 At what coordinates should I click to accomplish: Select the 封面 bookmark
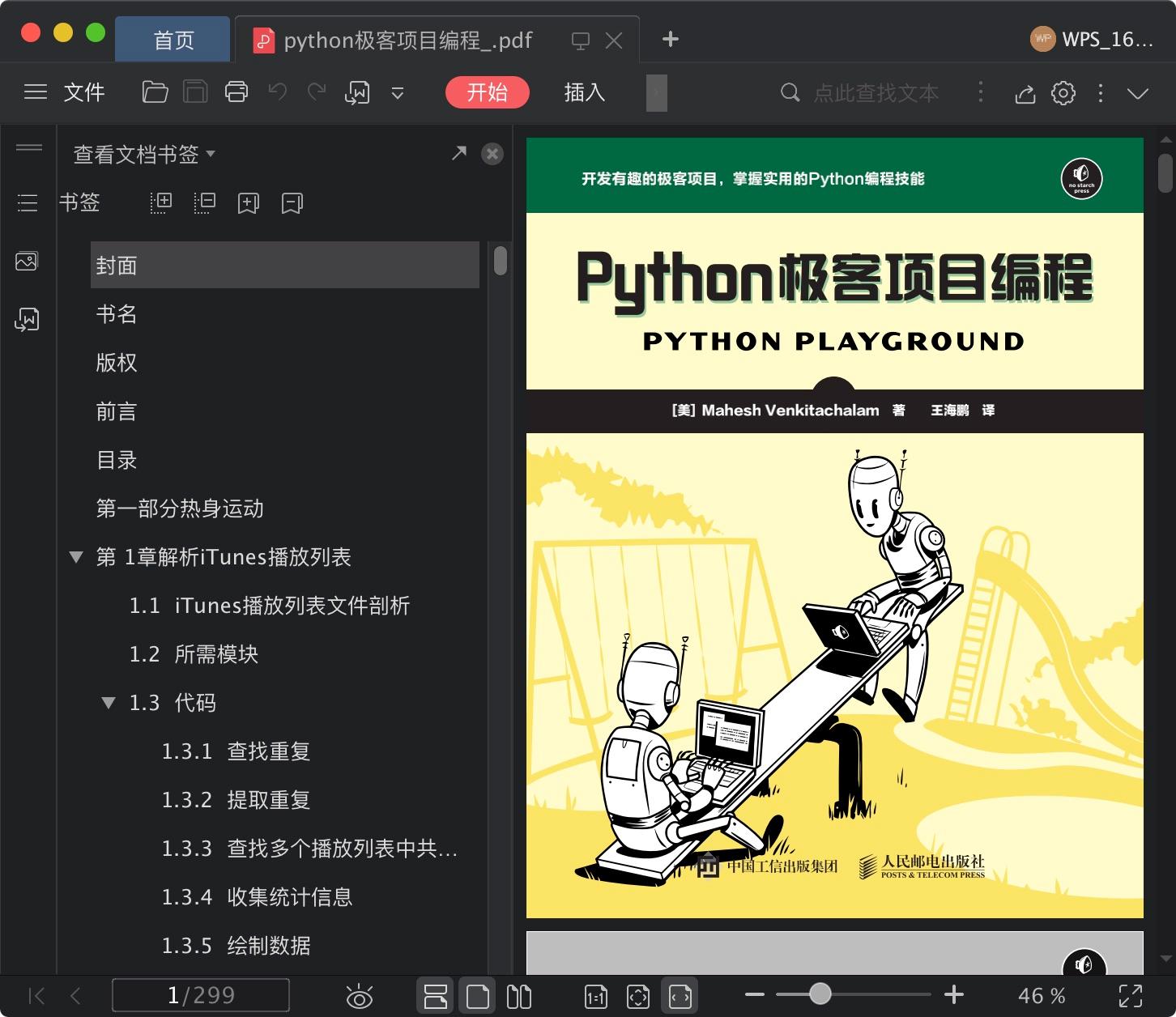285,265
